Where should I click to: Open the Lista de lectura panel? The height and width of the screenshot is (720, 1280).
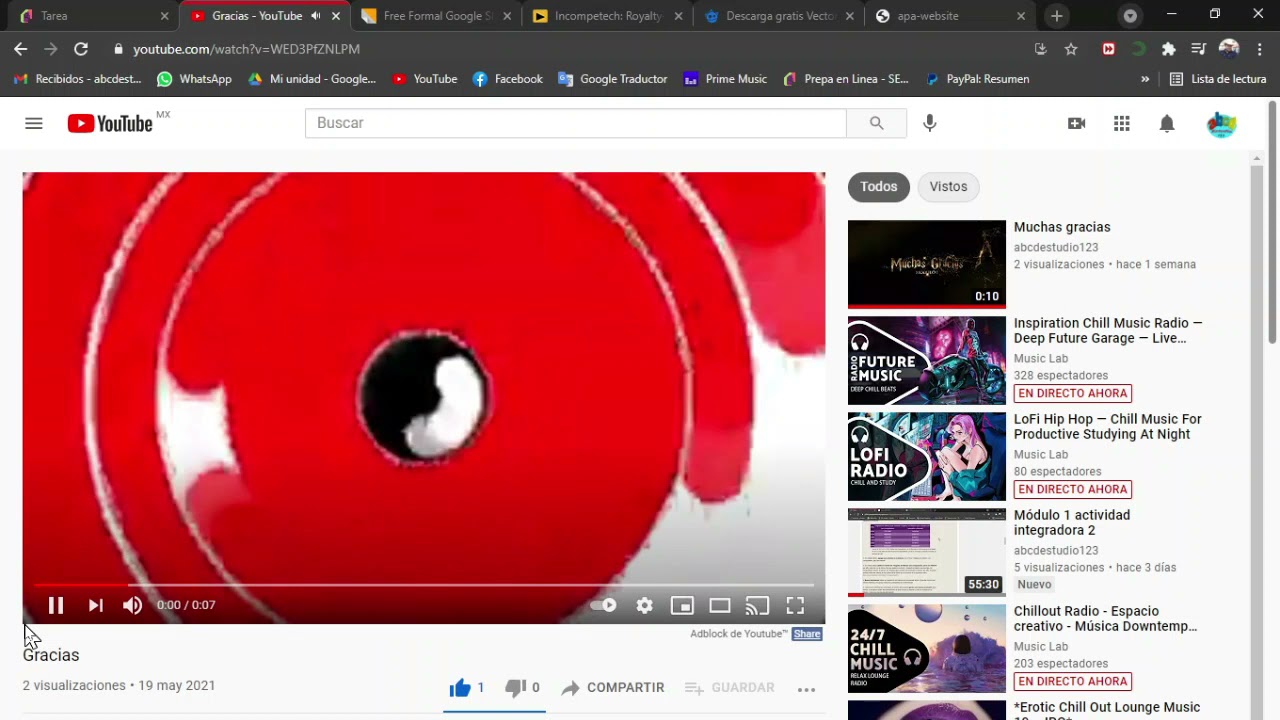click(1218, 79)
